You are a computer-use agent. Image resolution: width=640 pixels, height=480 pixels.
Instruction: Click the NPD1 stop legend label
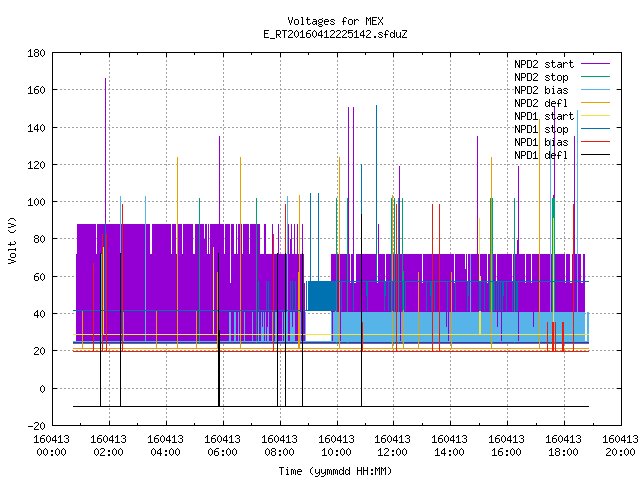[x=541, y=129]
